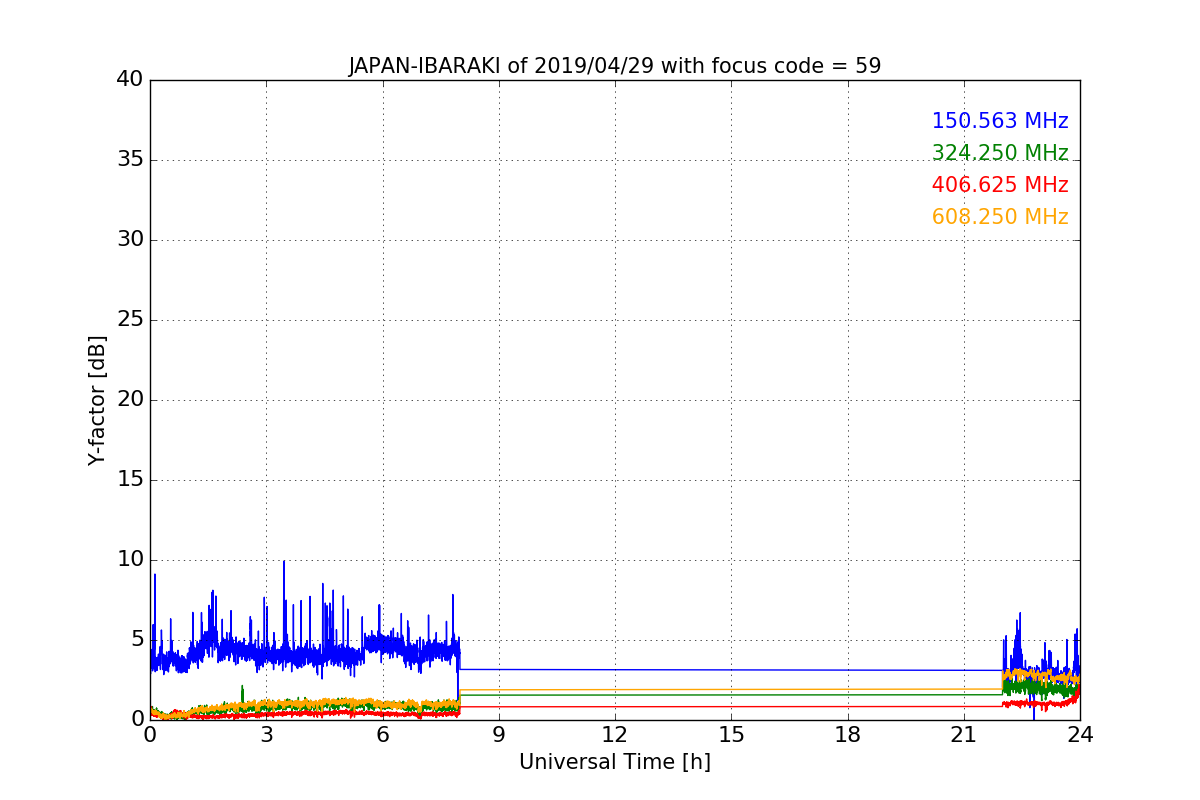Click the y-axis tick label 35
The image size is (1200, 800).
130,159
